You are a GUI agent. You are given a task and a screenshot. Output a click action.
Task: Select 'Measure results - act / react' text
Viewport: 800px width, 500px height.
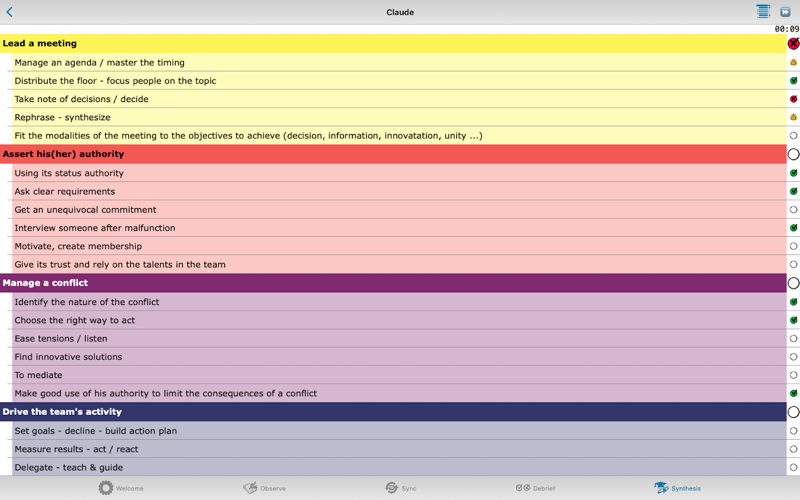click(x=76, y=449)
